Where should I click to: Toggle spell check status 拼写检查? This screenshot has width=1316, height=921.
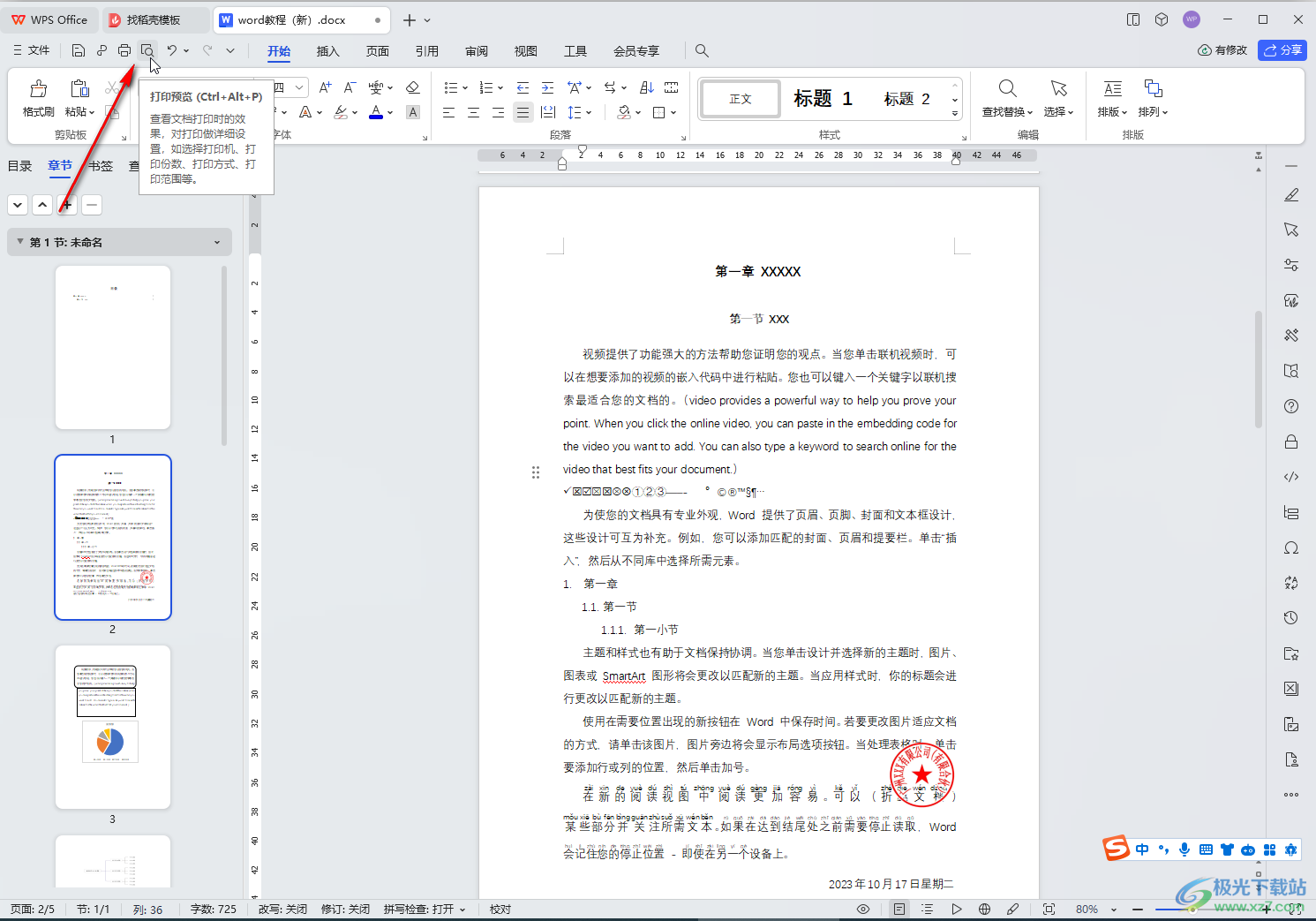point(424,909)
